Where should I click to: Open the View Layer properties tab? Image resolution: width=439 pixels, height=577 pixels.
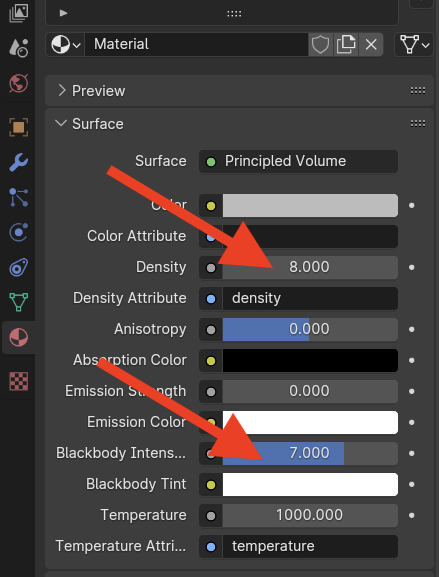pyautogui.click(x=18, y=12)
